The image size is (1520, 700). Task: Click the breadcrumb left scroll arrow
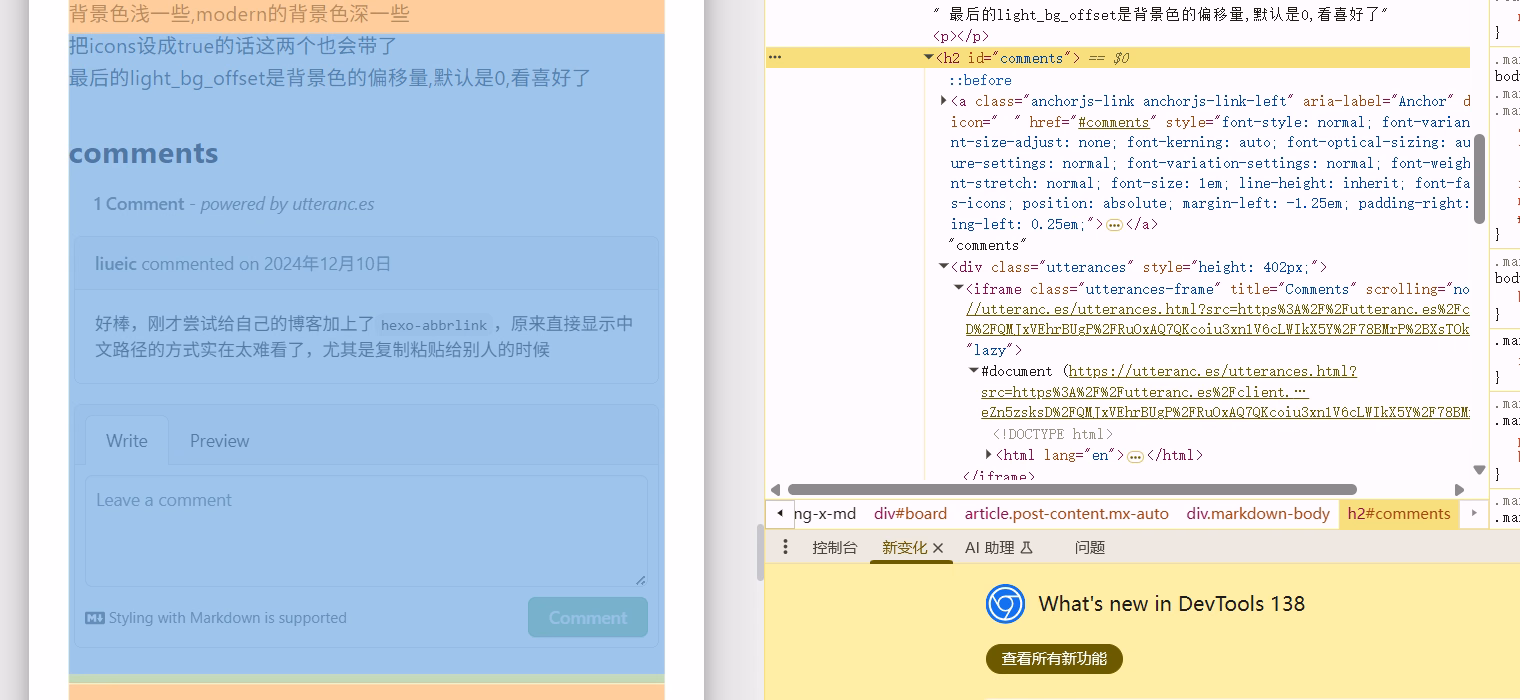click(x=780, y=513)
